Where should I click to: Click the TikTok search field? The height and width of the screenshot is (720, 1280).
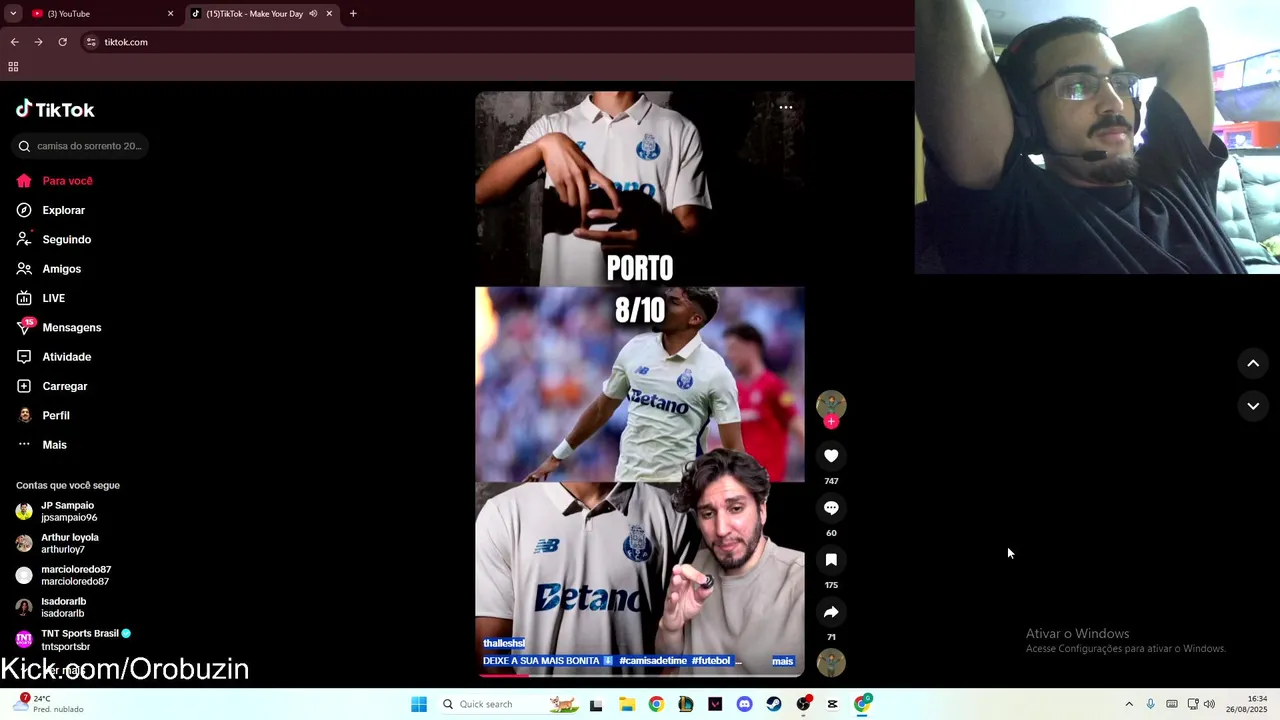click(x=81, y=146)
